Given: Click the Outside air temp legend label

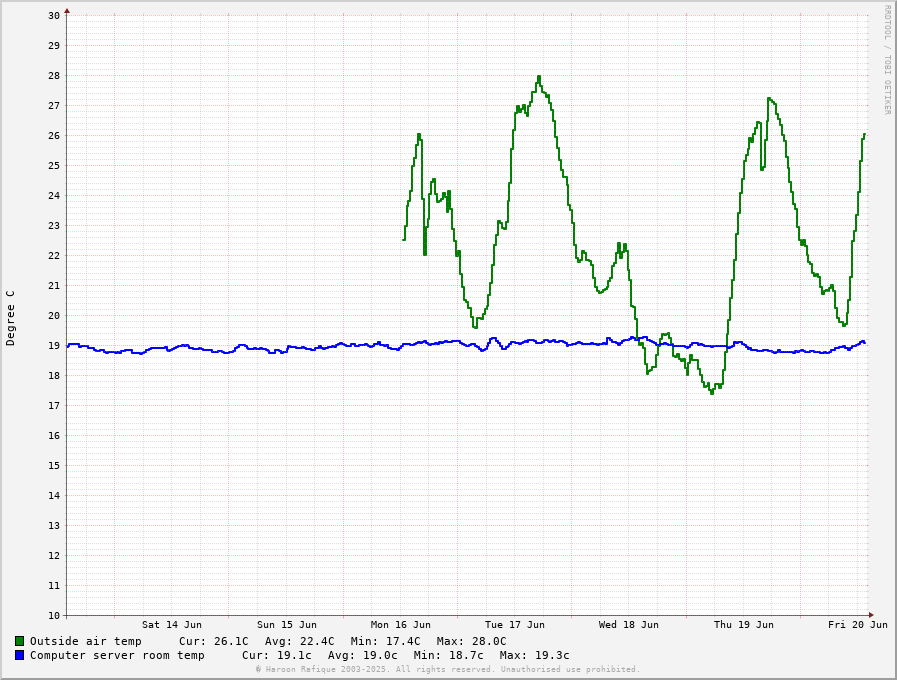Looking at the screenshot, I should pyautogui.click(x=85, y=641).
